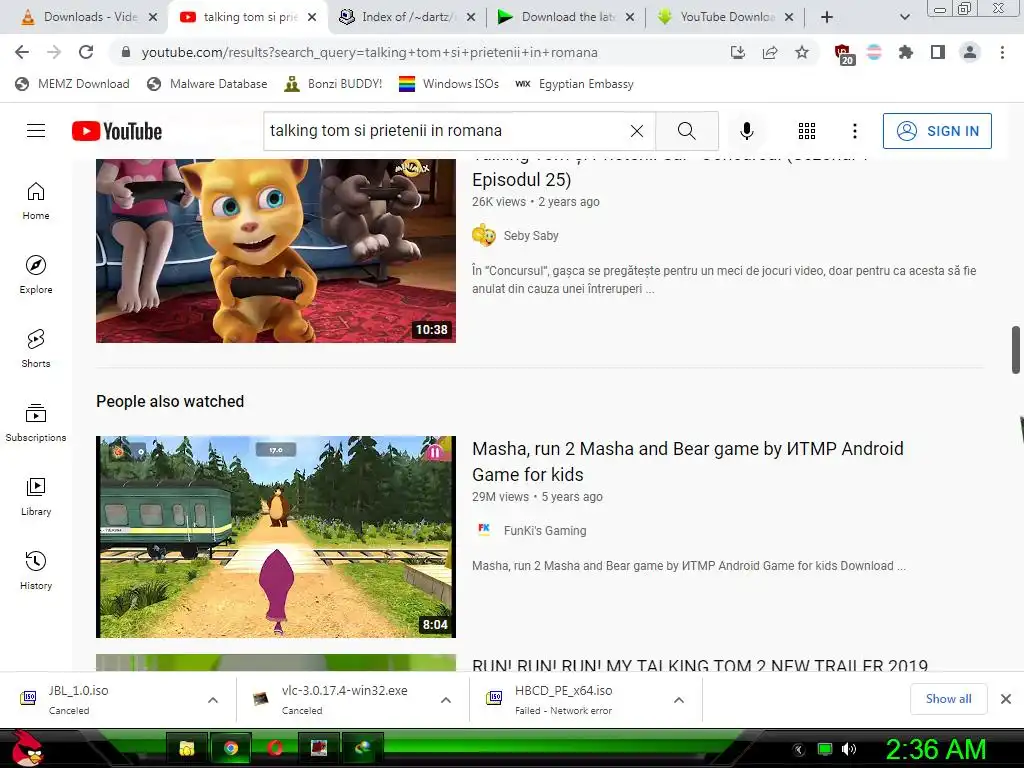Expand options for JBL_1.0.iso download

(x=213, y=700)
